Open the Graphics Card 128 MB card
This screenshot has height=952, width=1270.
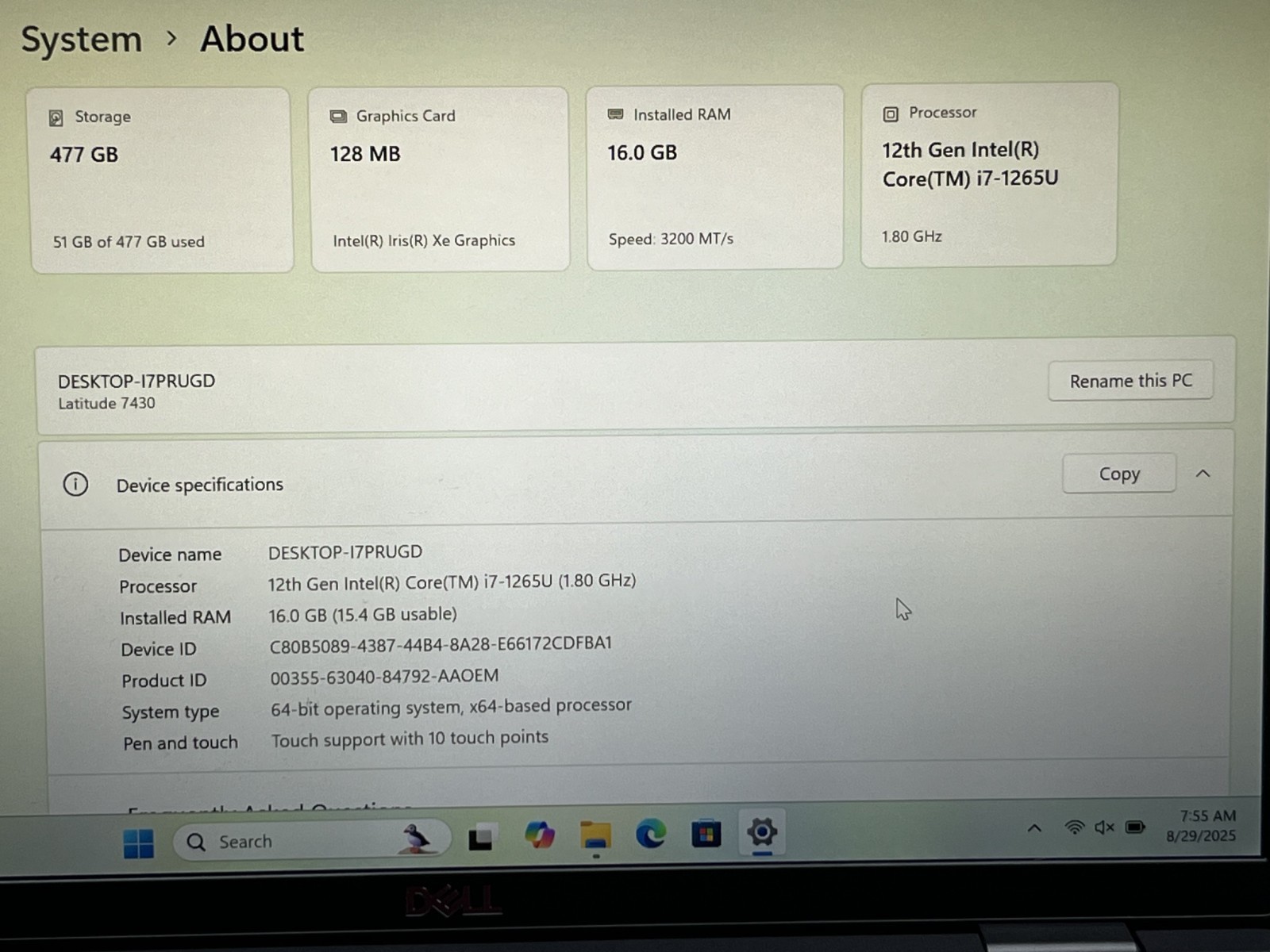(x=440, y=179)
